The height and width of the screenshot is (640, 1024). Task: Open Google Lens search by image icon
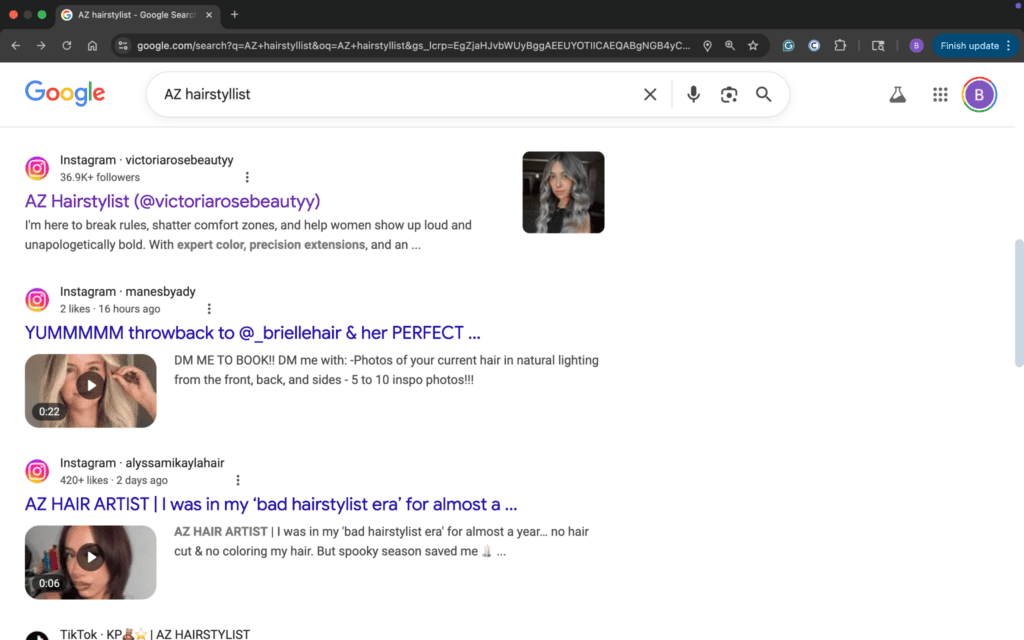coord(728,94)
